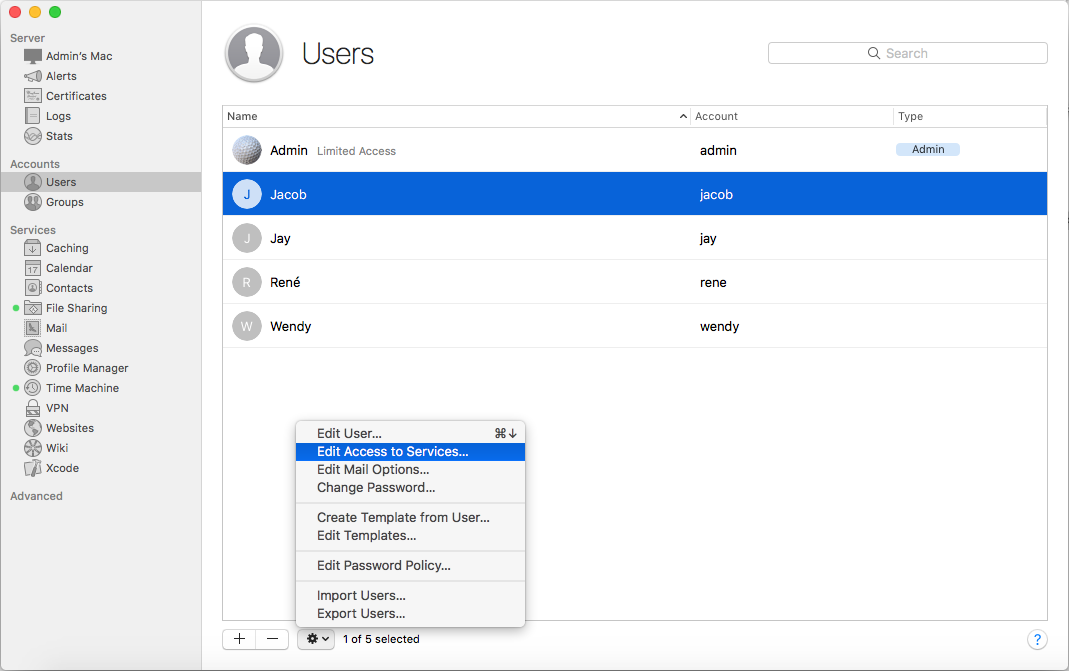This screenshot has height=671, width=1069.
Task: Click the Type column header
Action: pos(968,117)
